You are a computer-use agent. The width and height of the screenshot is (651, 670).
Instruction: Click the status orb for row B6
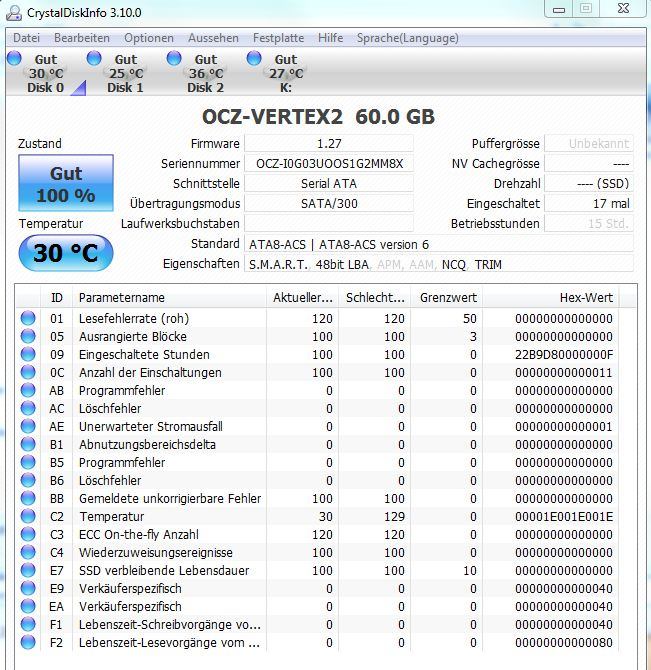click(x=28, y=480)
